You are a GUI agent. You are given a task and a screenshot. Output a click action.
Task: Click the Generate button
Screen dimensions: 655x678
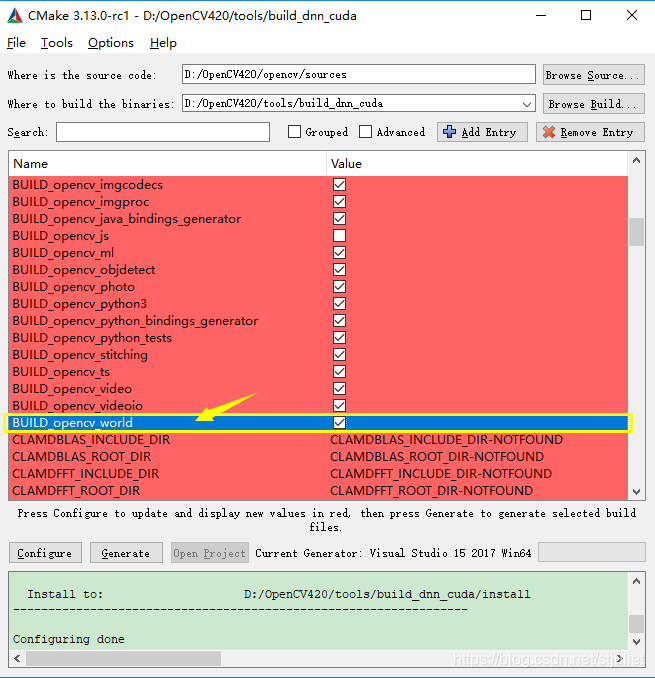(x=126, y=553)
